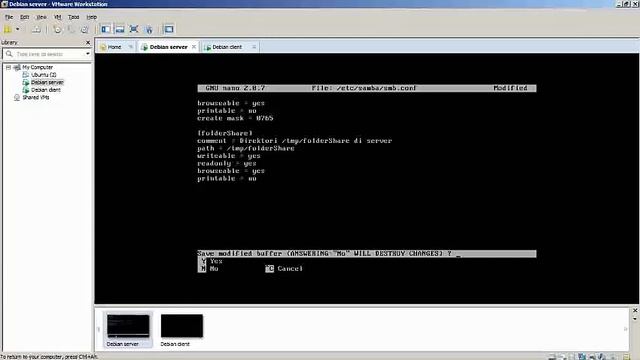This screenshot has height=360, width=640.
Task: Open the library search filter dropdown
Action: tap(87, 54)
